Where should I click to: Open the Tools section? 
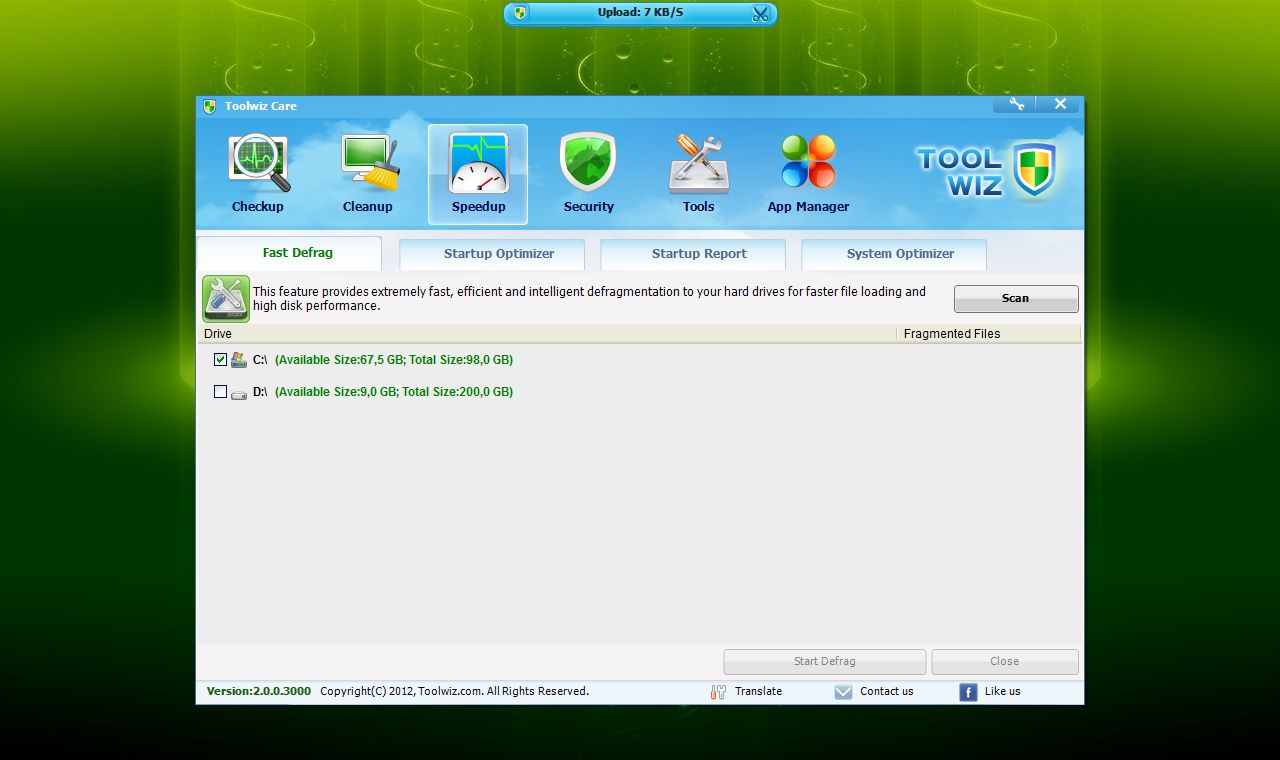[x=698, y=175]
